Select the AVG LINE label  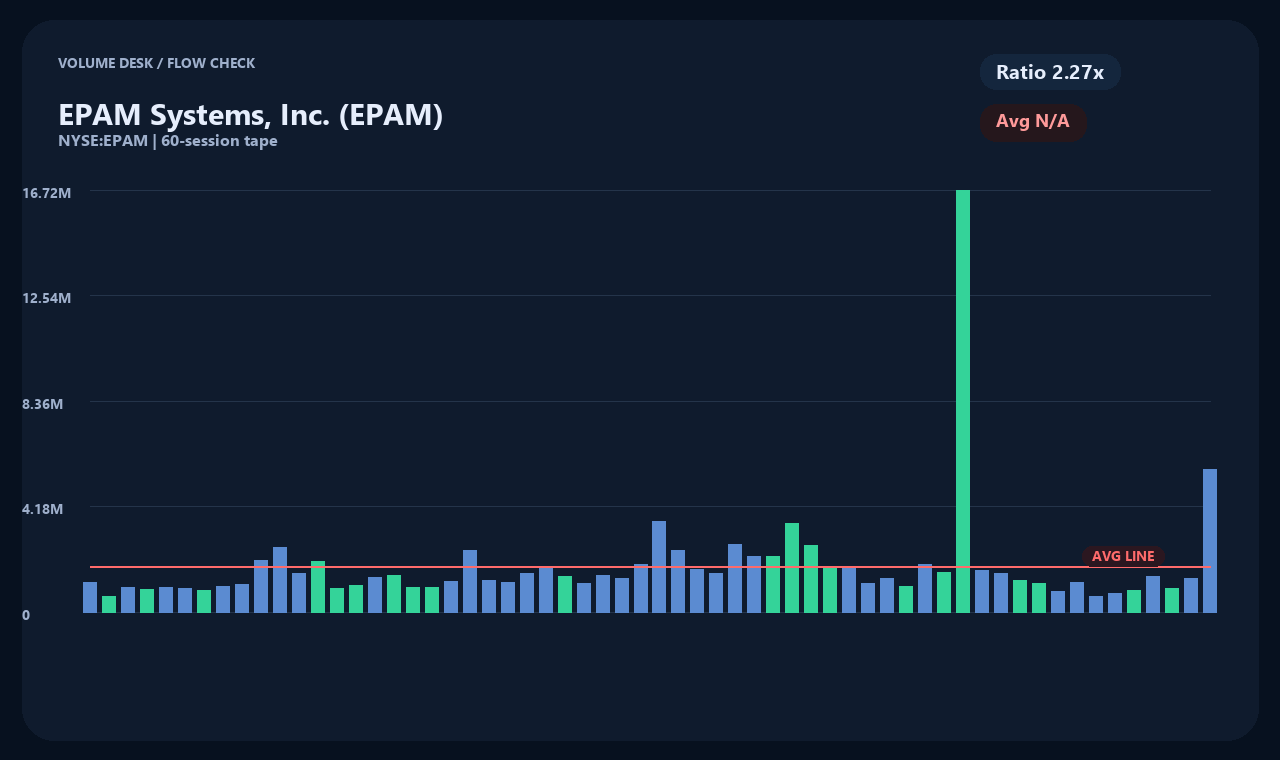click(1123, 556)
